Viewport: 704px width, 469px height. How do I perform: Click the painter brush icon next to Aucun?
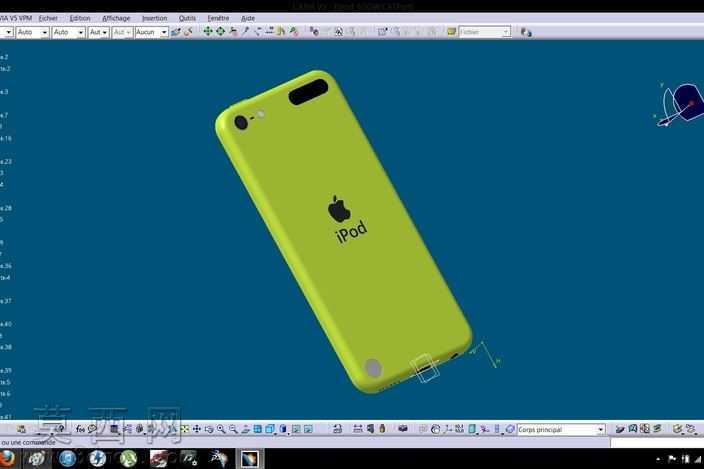(x=176, y=32)
